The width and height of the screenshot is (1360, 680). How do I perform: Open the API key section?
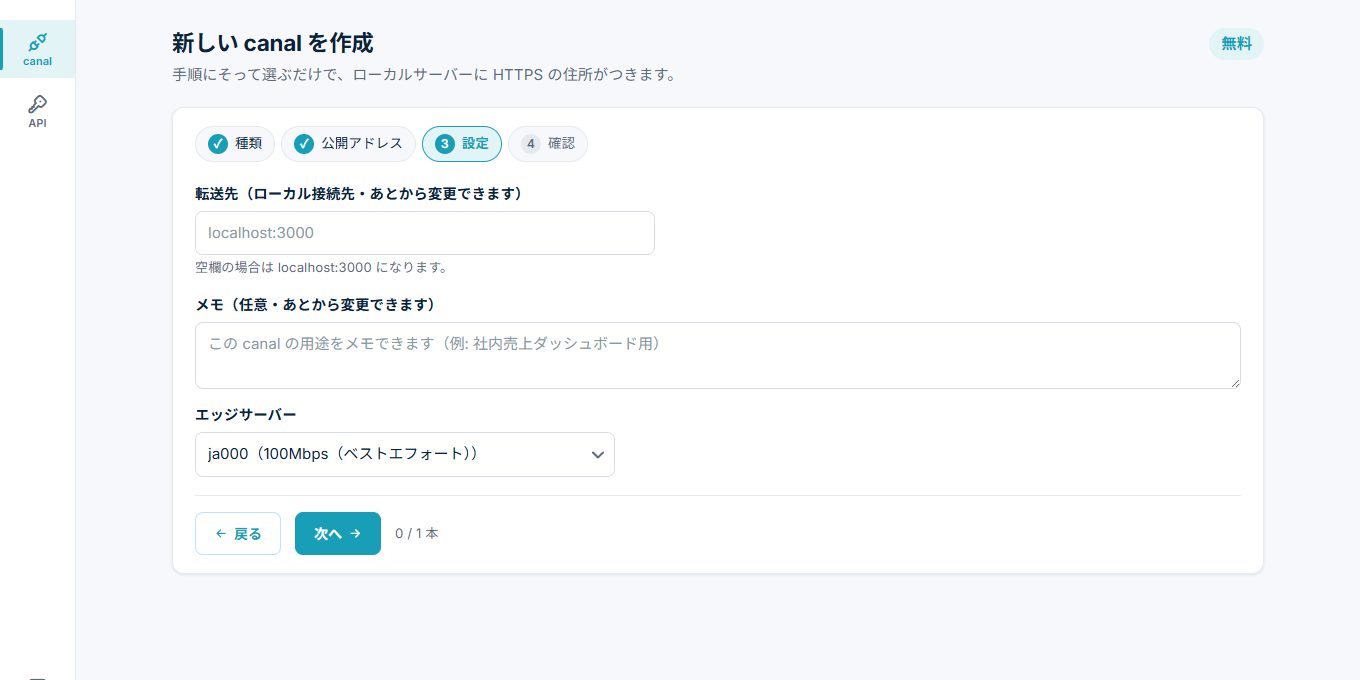(37, 111)
